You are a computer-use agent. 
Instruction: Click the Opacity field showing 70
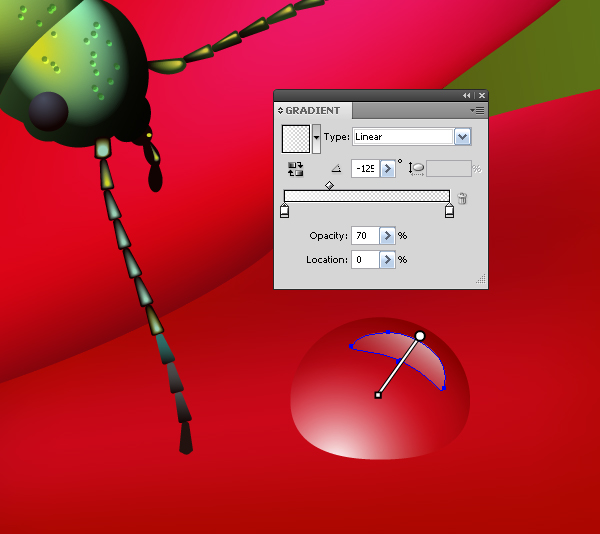click(x=365, y=236)
